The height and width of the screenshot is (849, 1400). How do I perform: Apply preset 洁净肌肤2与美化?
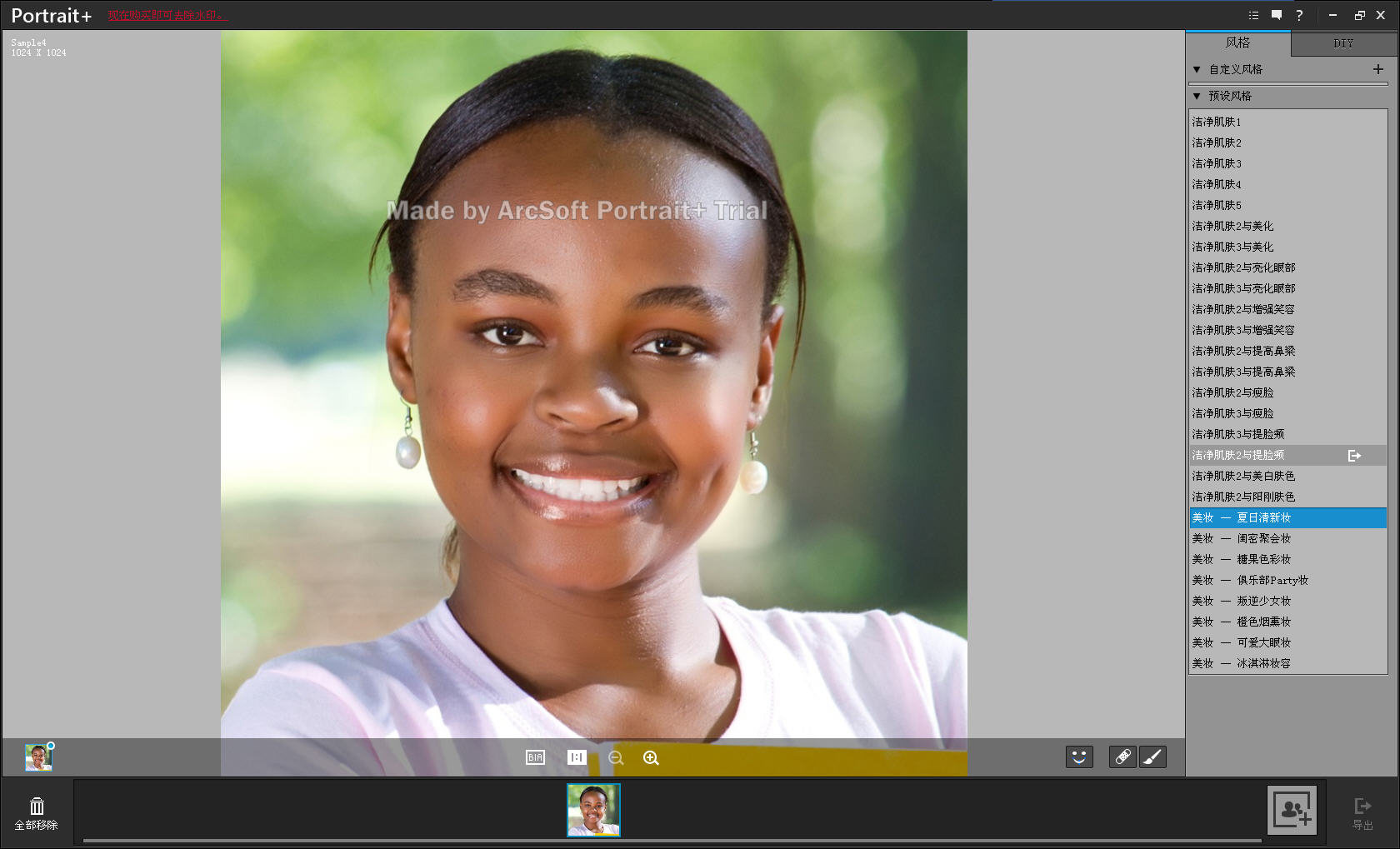pos(1287,226)
